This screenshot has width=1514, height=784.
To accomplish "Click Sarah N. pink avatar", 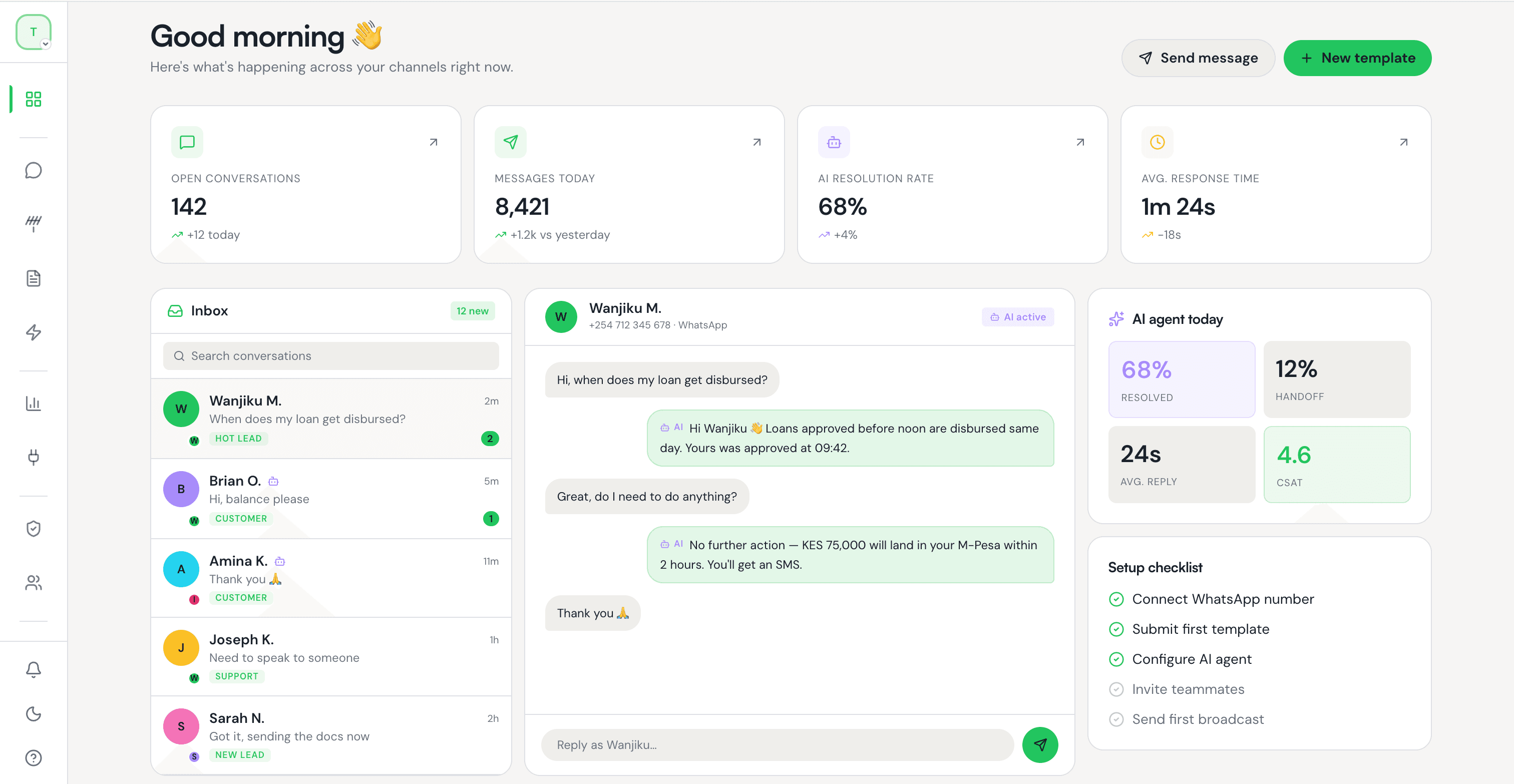I will [181, 726].
